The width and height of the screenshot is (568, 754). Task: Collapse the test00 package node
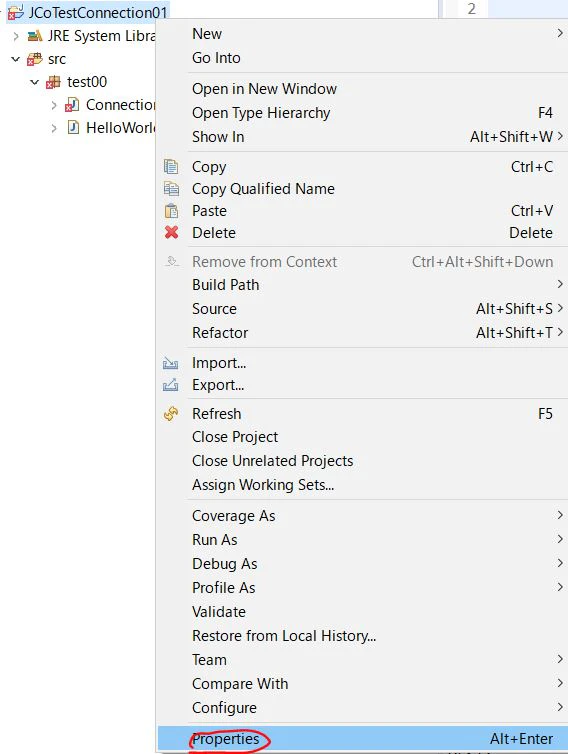pyautogui.click(x=35, y=82)
